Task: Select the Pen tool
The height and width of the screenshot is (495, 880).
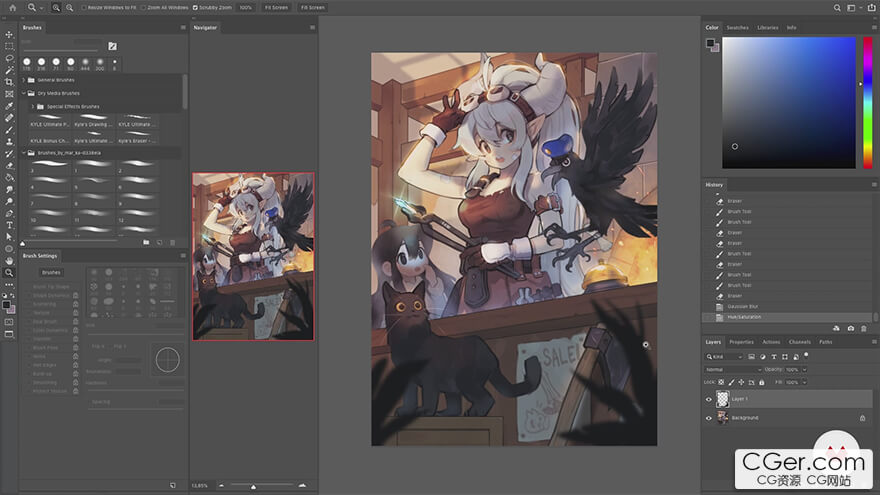Action: [9, 213]
